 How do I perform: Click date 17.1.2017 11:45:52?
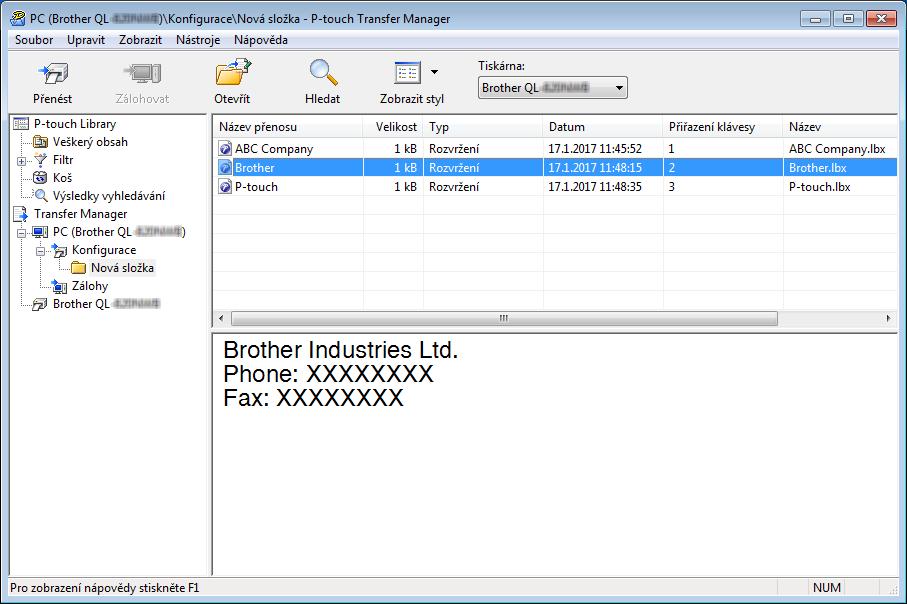[x=595, y=149]
